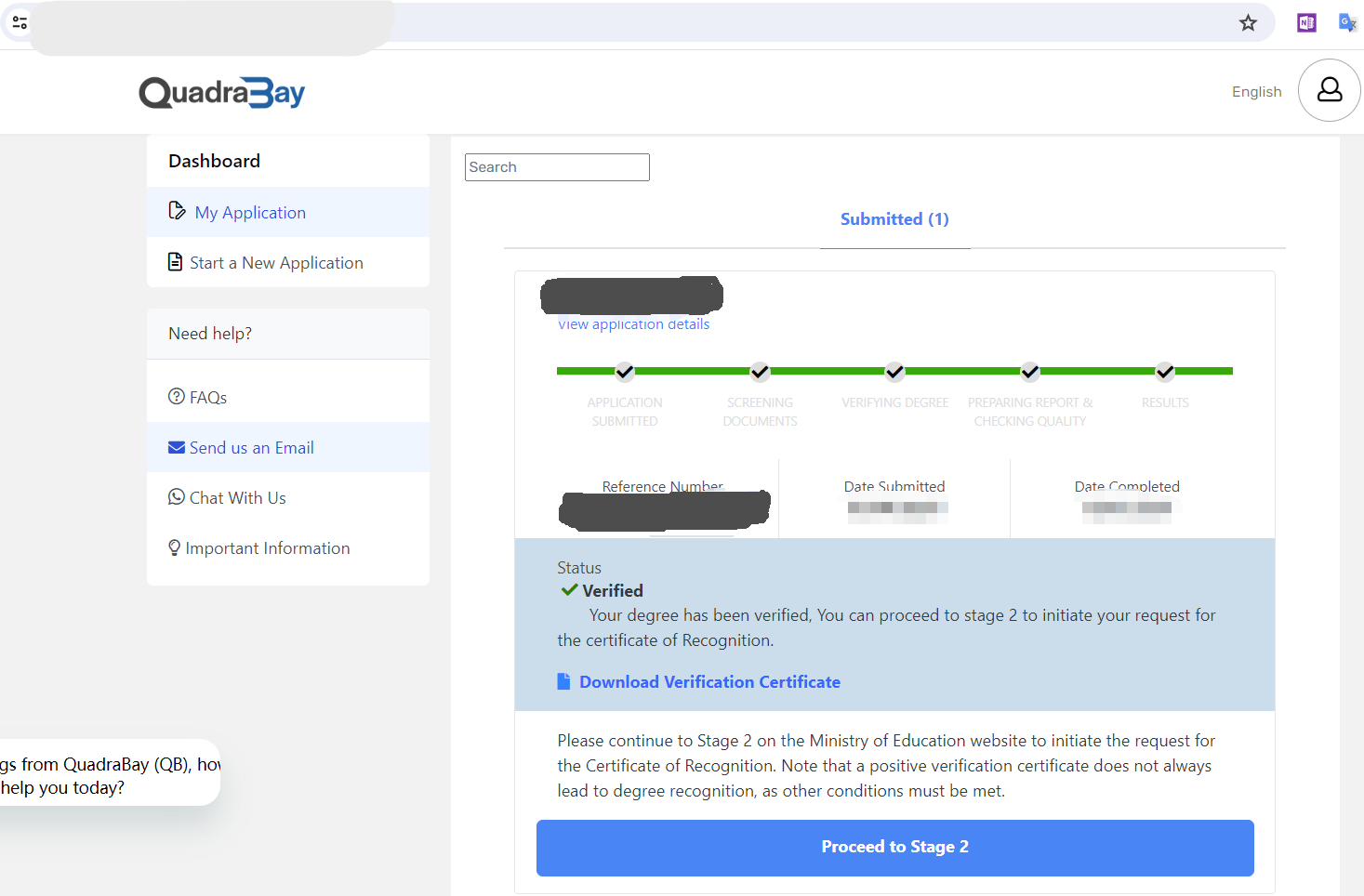This screenshot has height=896, width=1364.
Task: Click the My Application edit icon
Action: 177,211
